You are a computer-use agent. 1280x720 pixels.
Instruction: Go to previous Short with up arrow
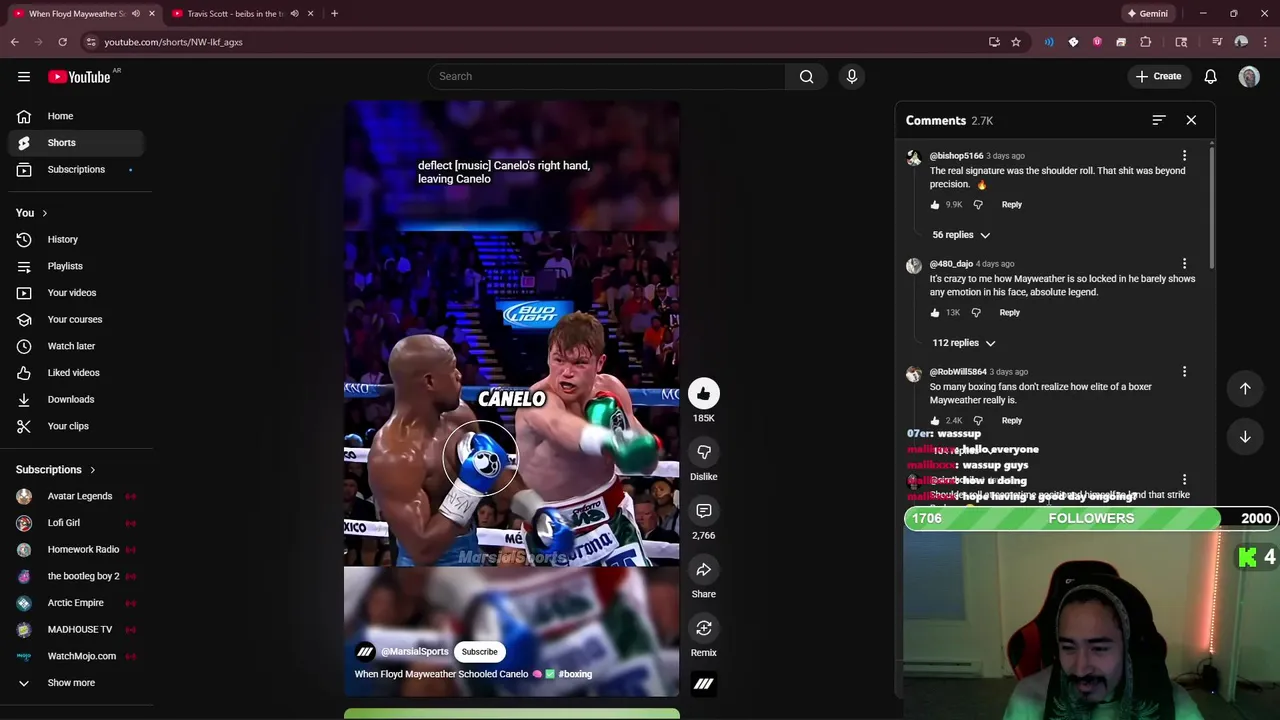tap(1245, 388)
